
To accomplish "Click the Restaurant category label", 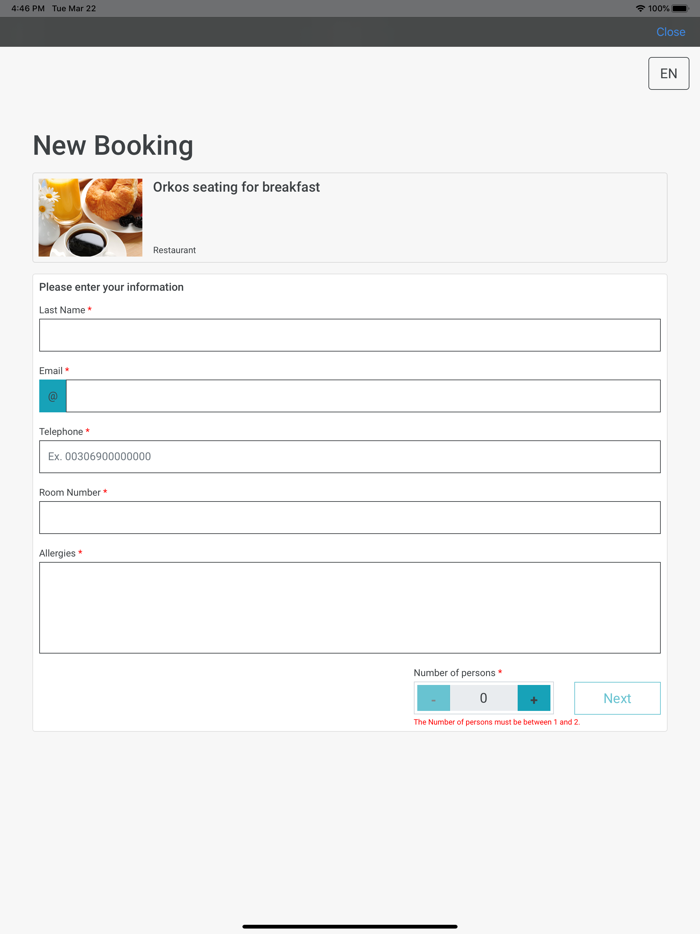I will (174, 250).
